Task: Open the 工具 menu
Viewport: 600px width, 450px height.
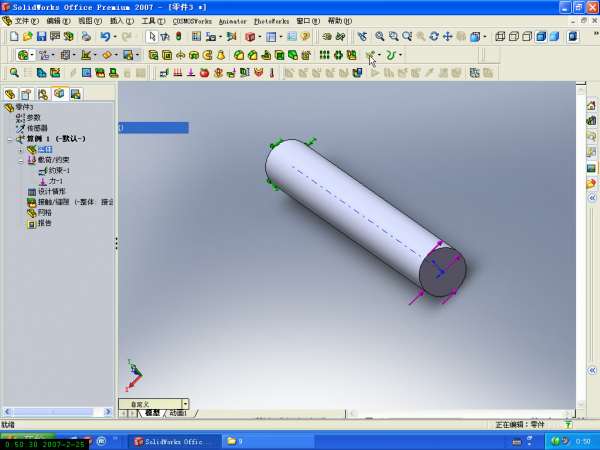Action: coord(153,21)
